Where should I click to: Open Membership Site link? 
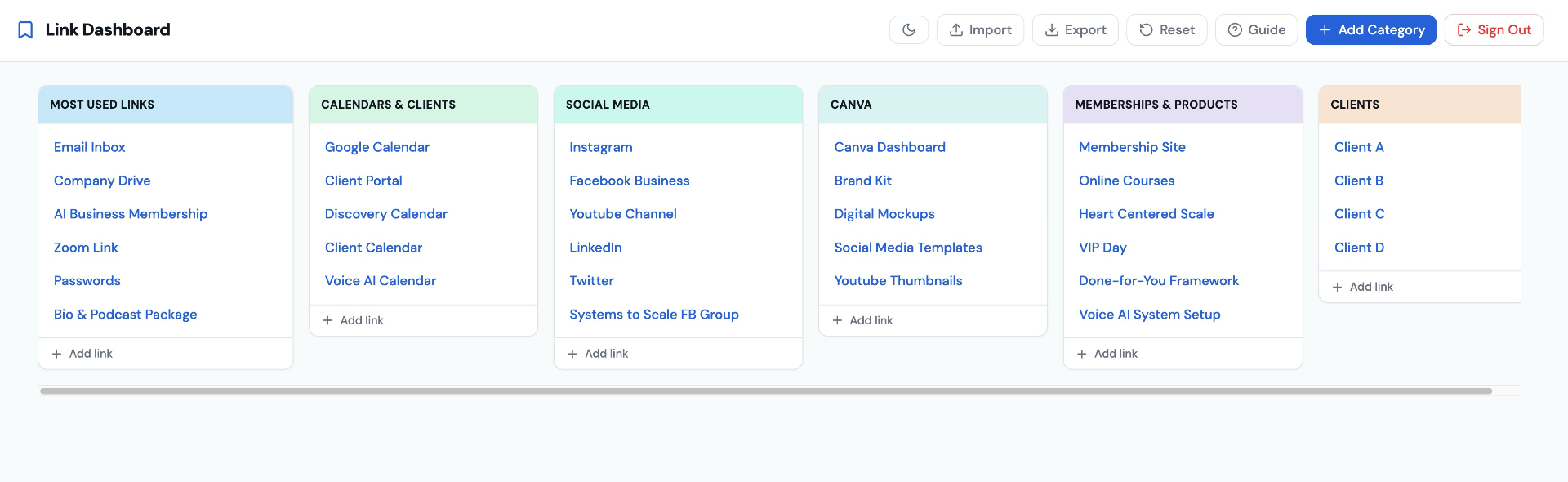(1132, 147)
